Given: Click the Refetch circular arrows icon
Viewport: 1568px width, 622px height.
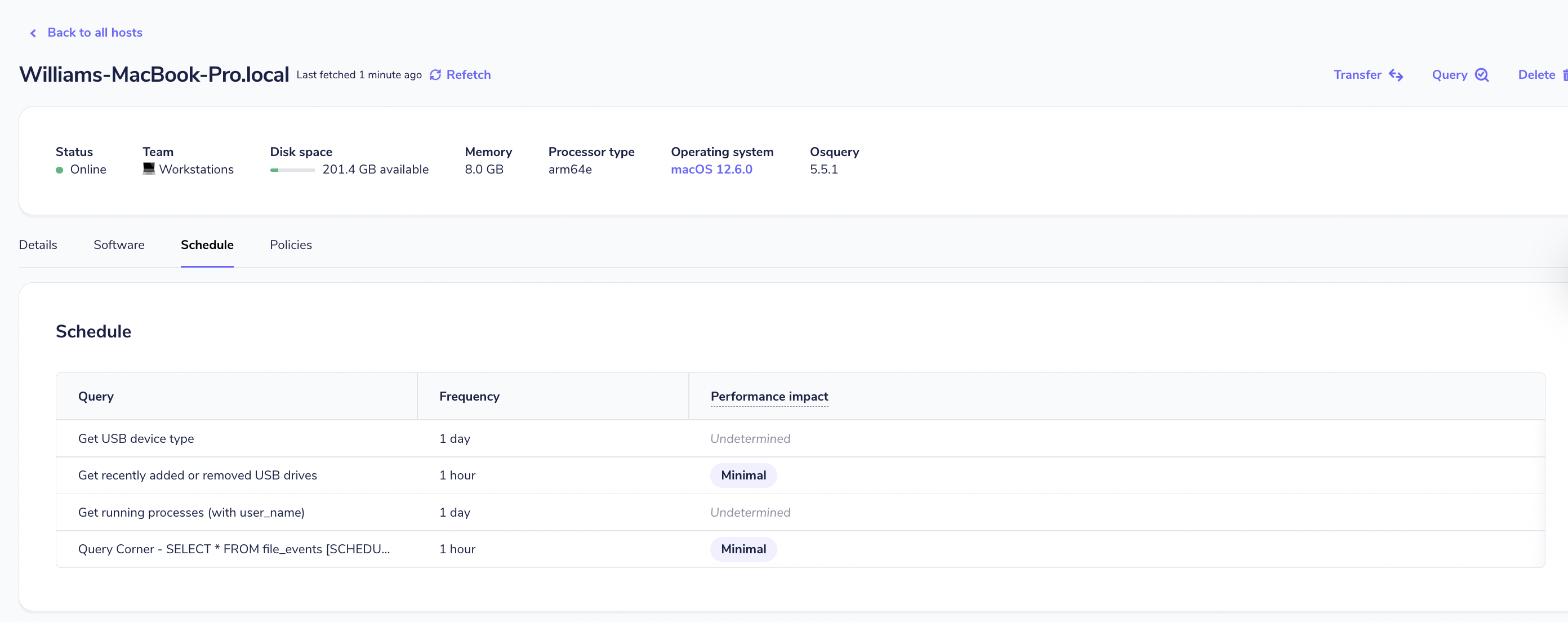Looking at the screenshot, I should pyautogui.click(x=435, y=74).
